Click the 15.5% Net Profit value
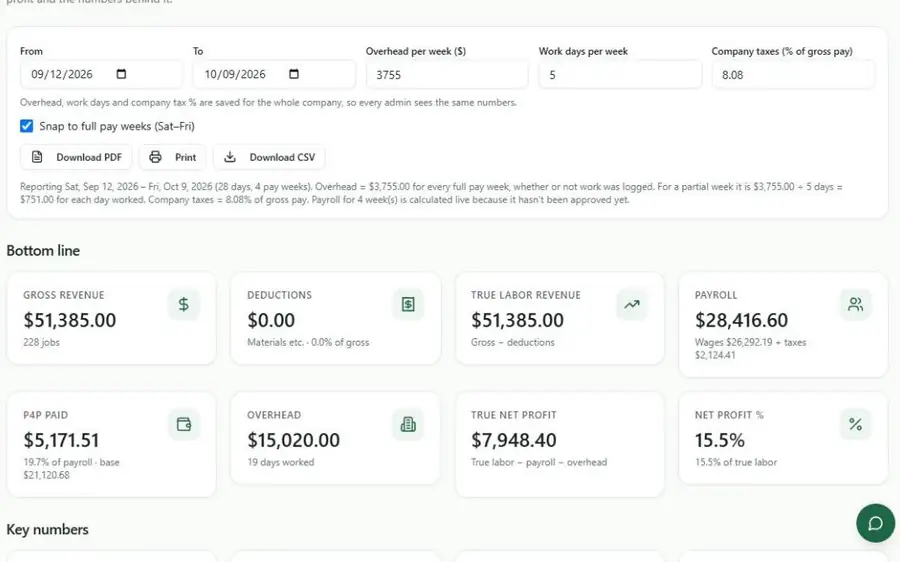900x562 pixels. coord(720,440)
